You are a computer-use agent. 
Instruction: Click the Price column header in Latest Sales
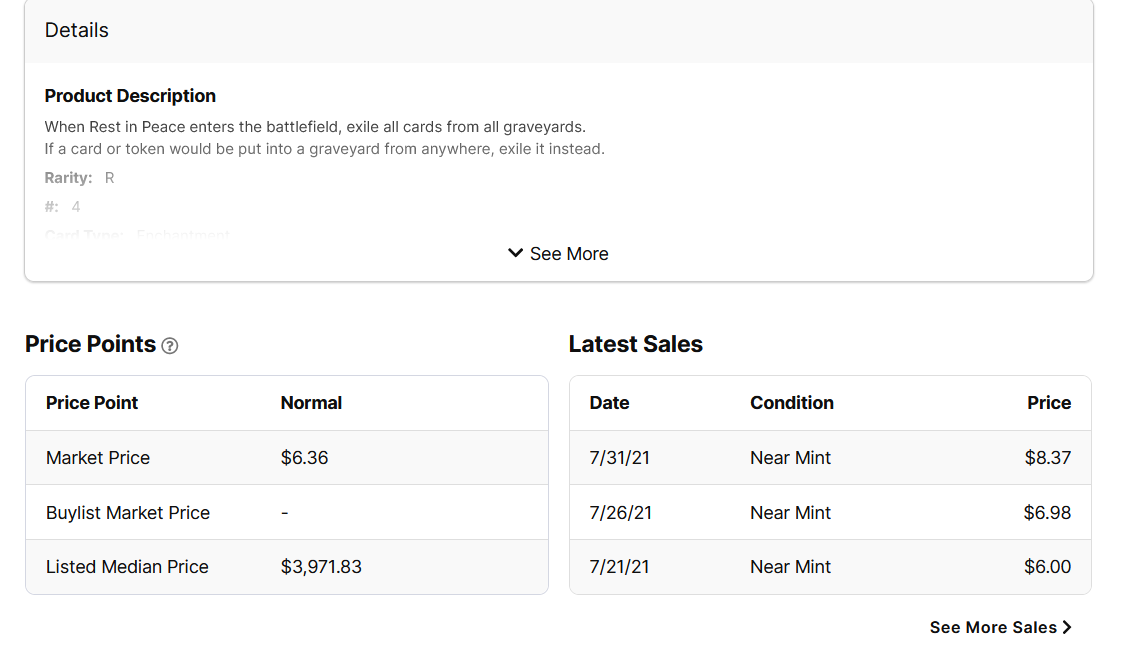click(x=1048, y=403)
